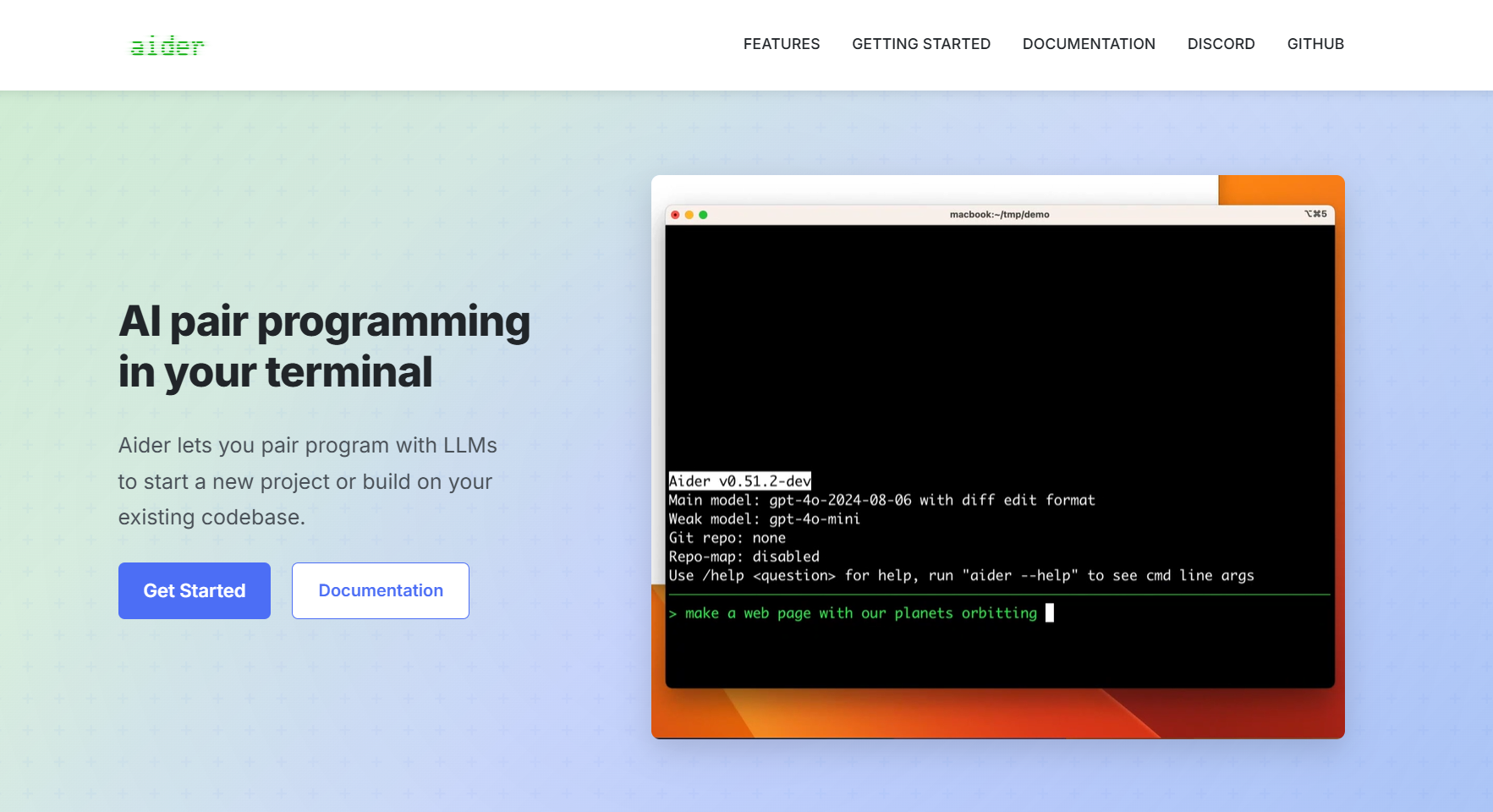Click the 'Aider v0.51.2-dev' terminal line
Viewport: 1493px width, 812px height.
[x=740, y=481]
